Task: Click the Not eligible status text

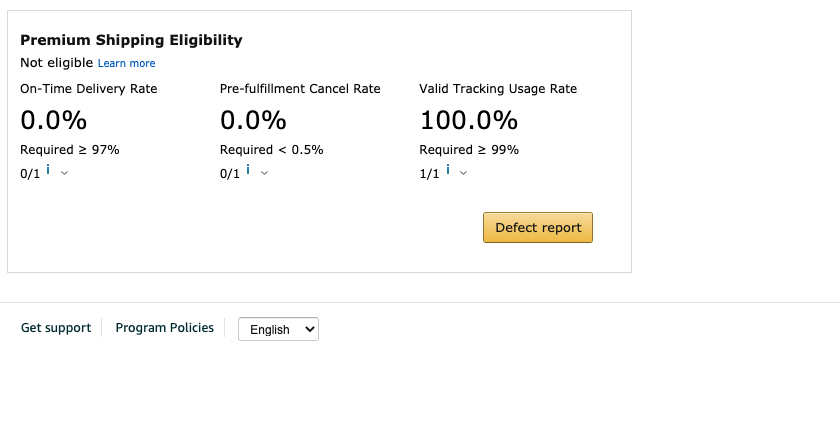Action: (57, 63)
